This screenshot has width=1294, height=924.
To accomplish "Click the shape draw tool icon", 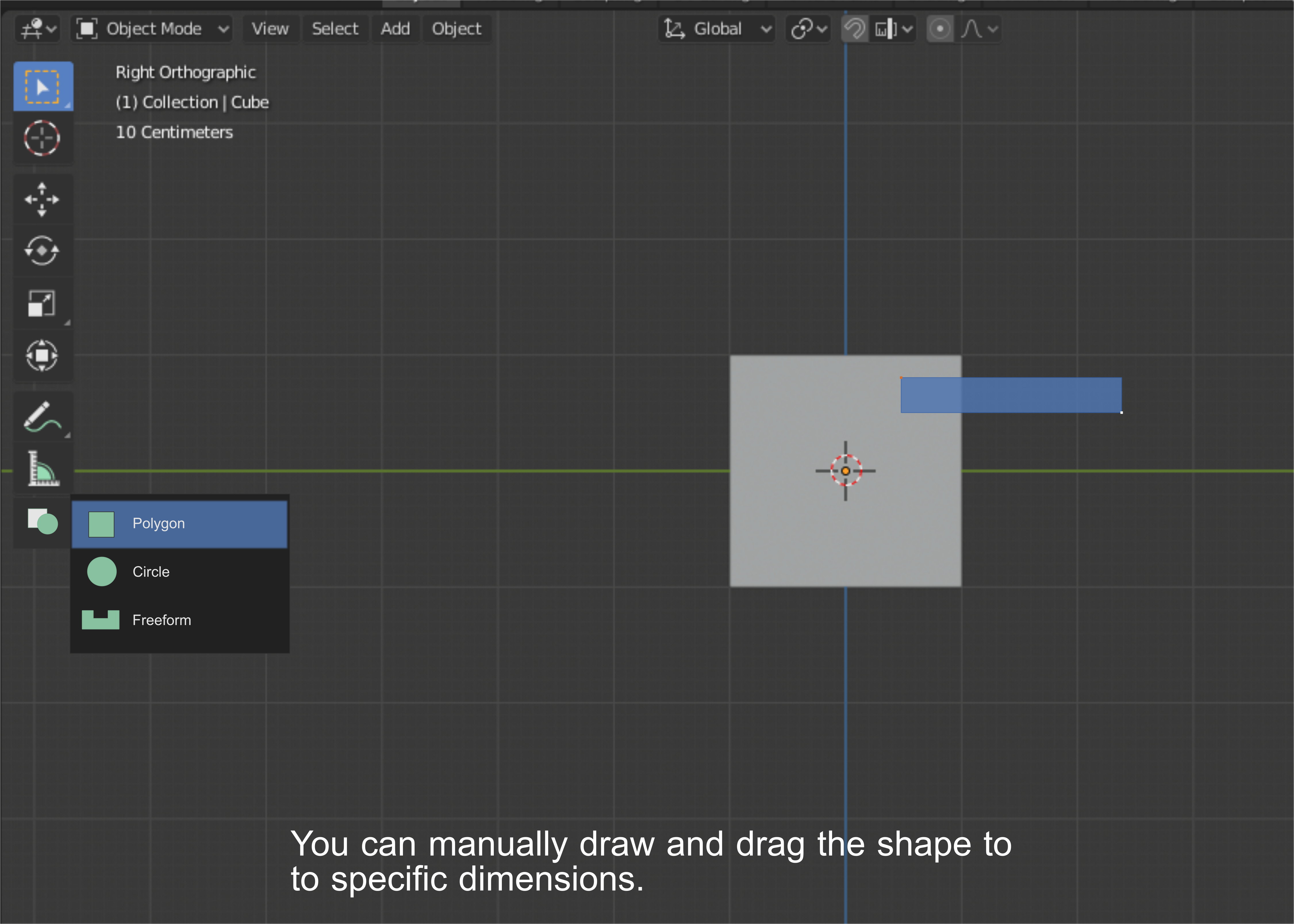I will [x=42, y=521].
